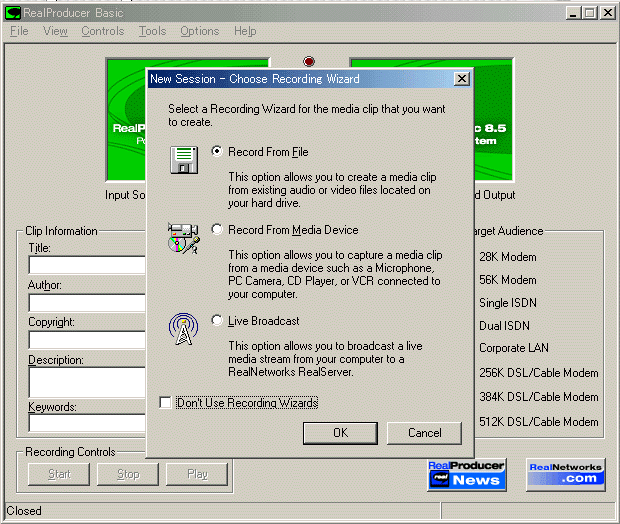
Task: Click the 512K DSL/Cable Modem label
Action: pyautogui.click(x=539, y=422)
